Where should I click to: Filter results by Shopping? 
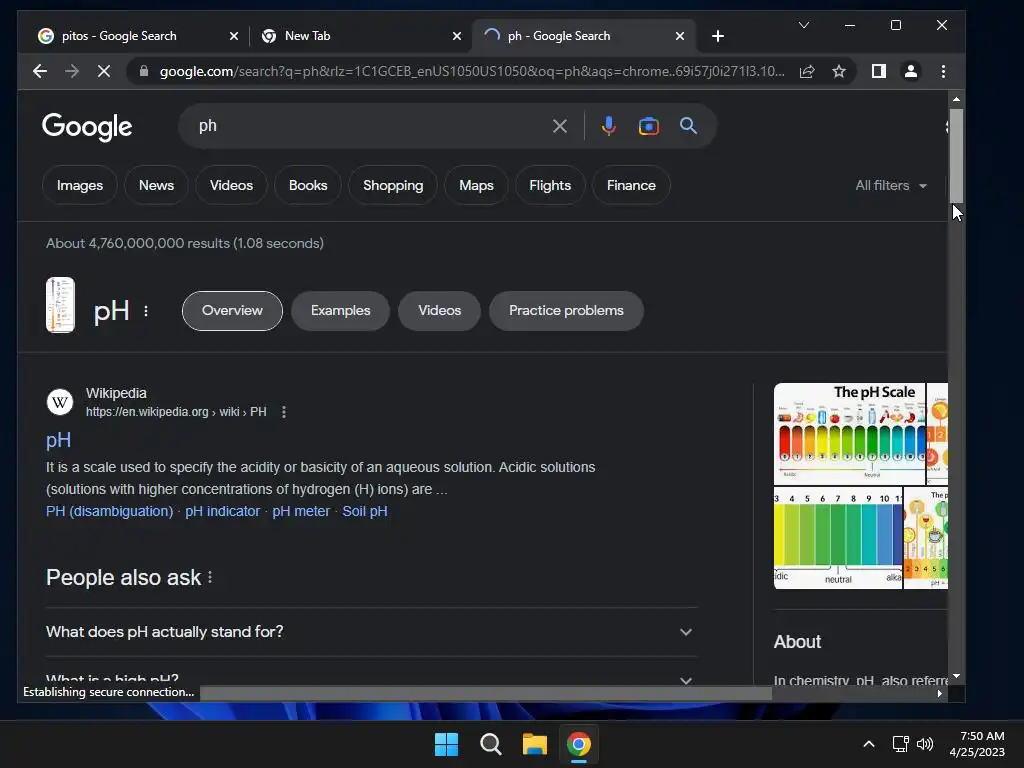pyautogui.click(x=393, y=185)
